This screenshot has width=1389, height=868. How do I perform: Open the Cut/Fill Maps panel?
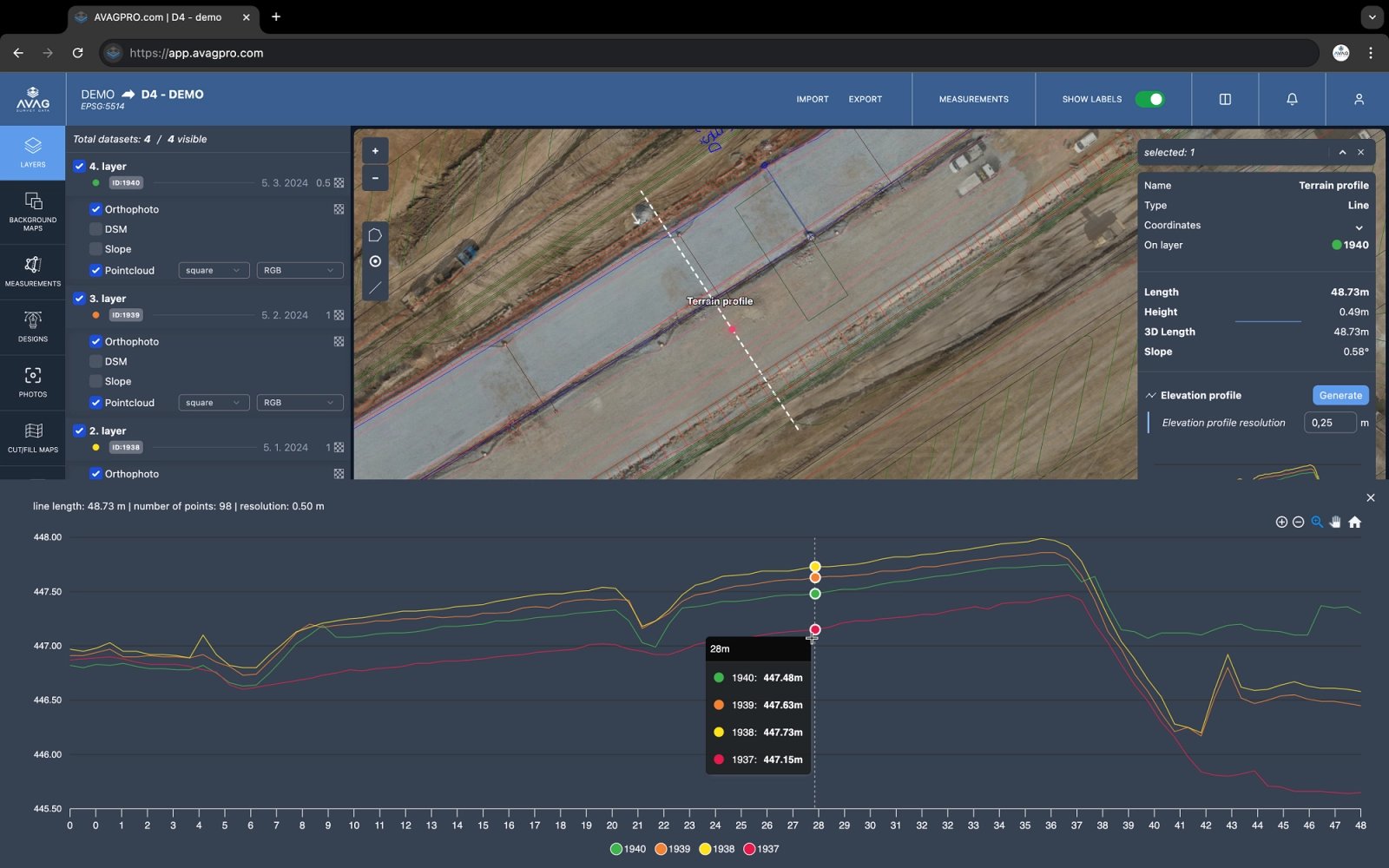pos(33,437)
